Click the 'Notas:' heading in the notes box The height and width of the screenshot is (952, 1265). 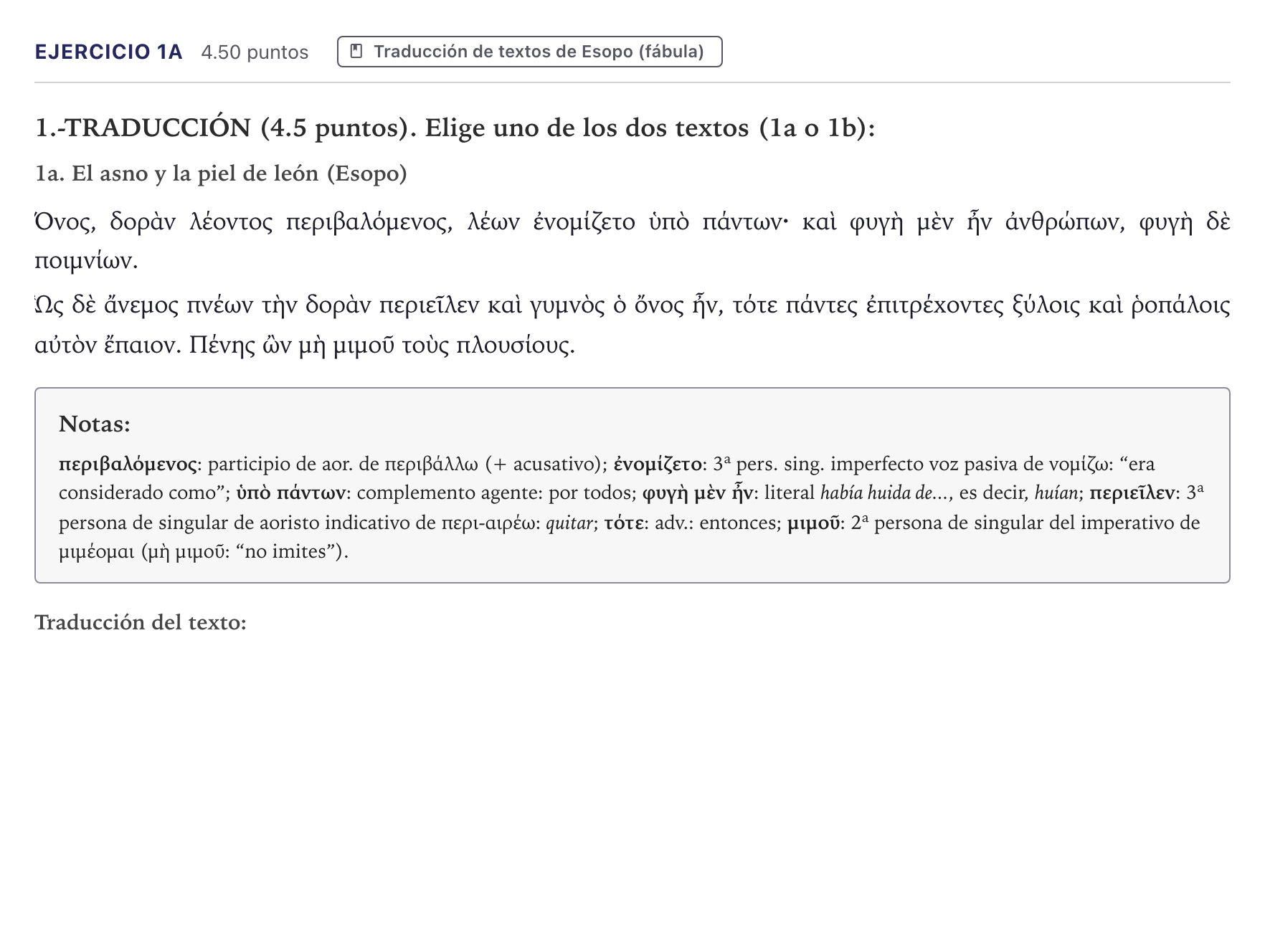pyautogui.click(x=95, y=424)
